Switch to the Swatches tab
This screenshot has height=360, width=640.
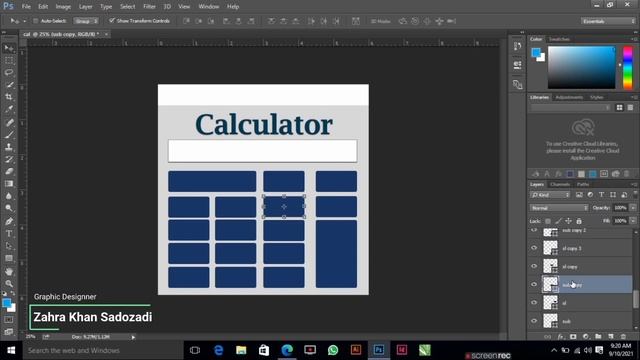[559, 39]
